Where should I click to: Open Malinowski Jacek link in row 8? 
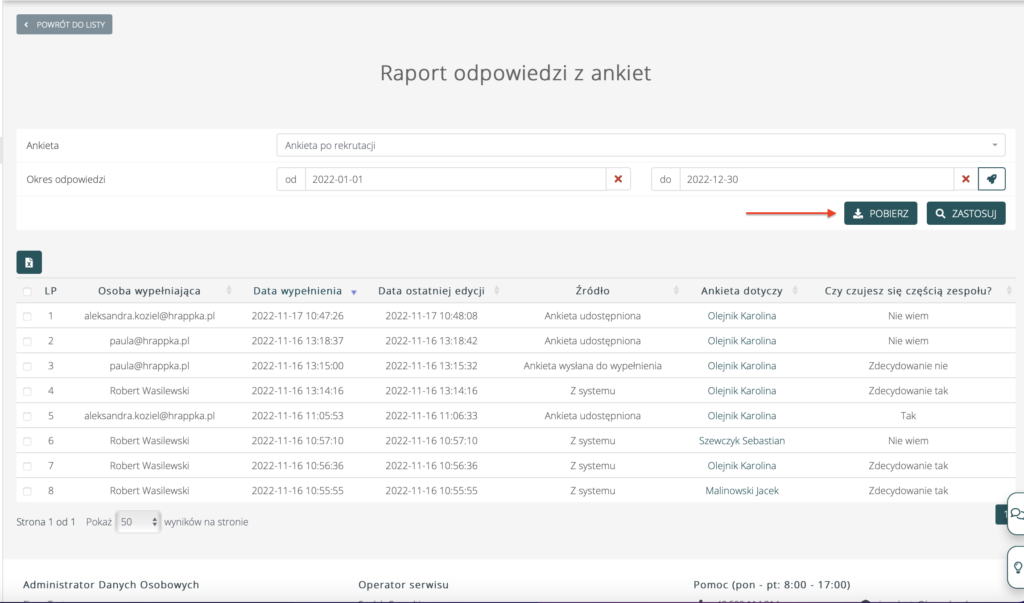point(741,490)
